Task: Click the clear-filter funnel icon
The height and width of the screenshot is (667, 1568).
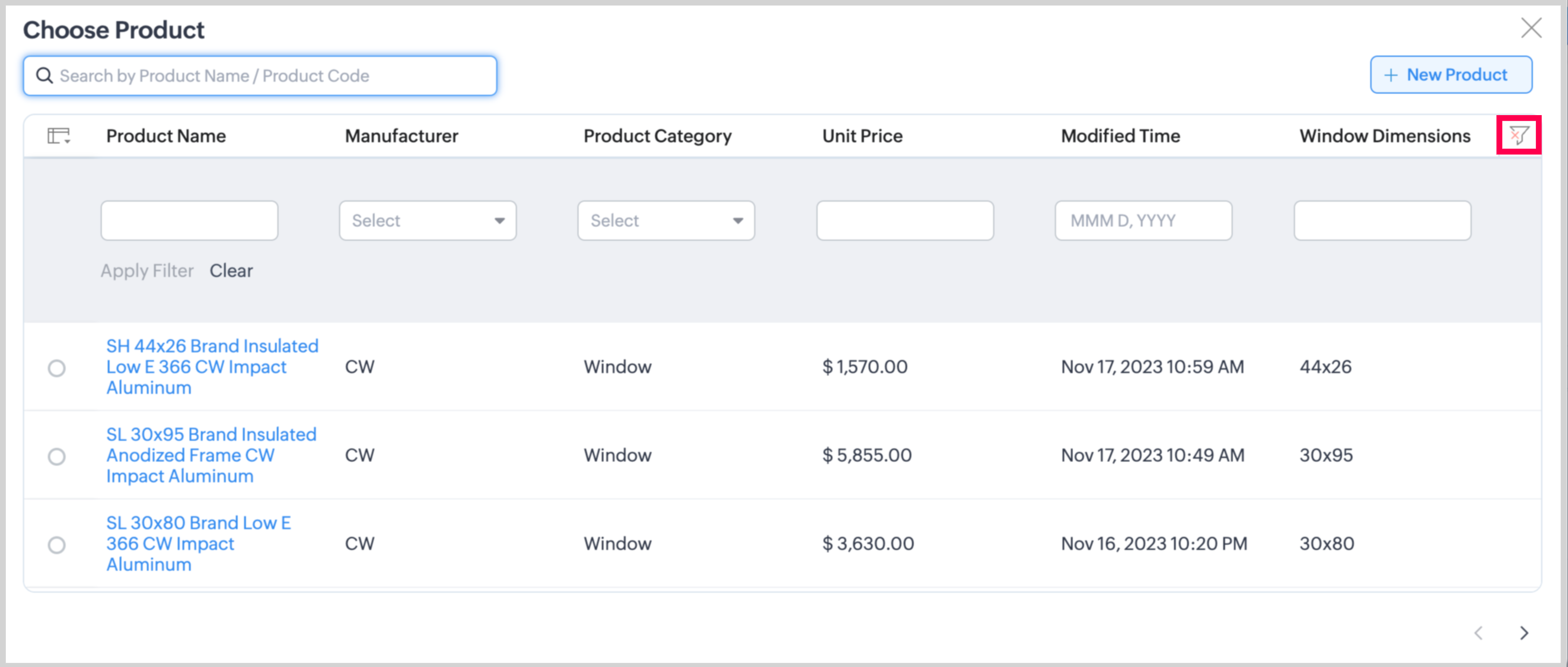Action: pos(1519,135)
